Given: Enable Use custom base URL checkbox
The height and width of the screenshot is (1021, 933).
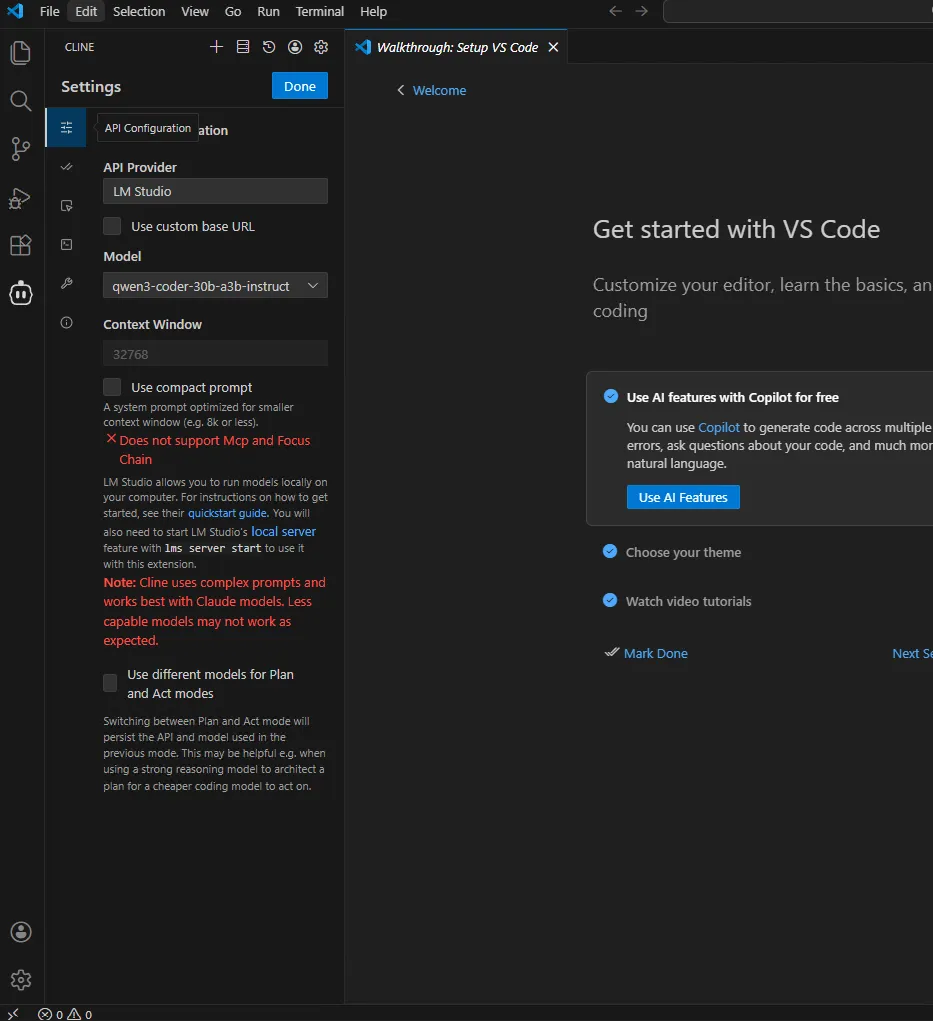Looking at the screenshot, I should click(113, 227).
